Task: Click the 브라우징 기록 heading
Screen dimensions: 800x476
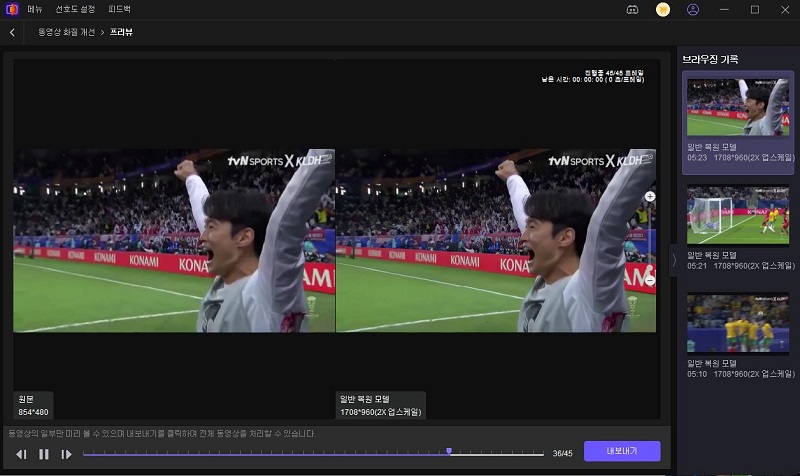Action: coord(710,59)
